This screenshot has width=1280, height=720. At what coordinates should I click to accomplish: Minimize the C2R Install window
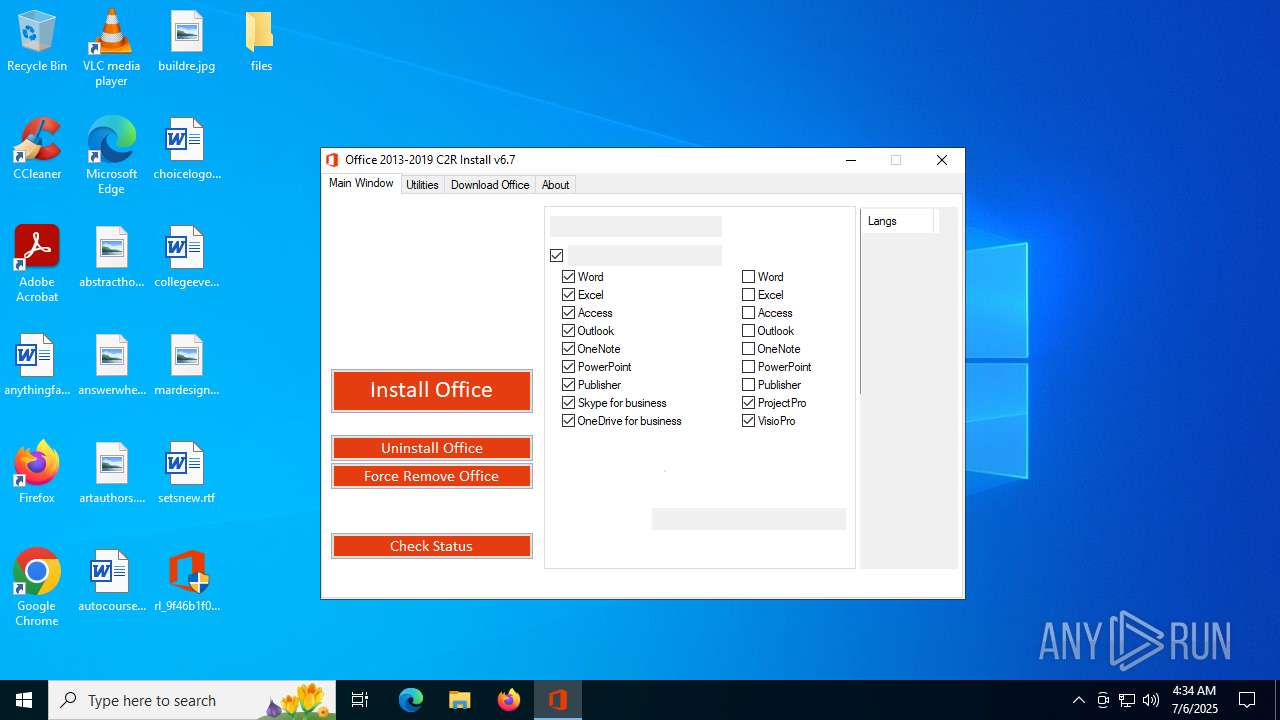[x=850, y=160]
